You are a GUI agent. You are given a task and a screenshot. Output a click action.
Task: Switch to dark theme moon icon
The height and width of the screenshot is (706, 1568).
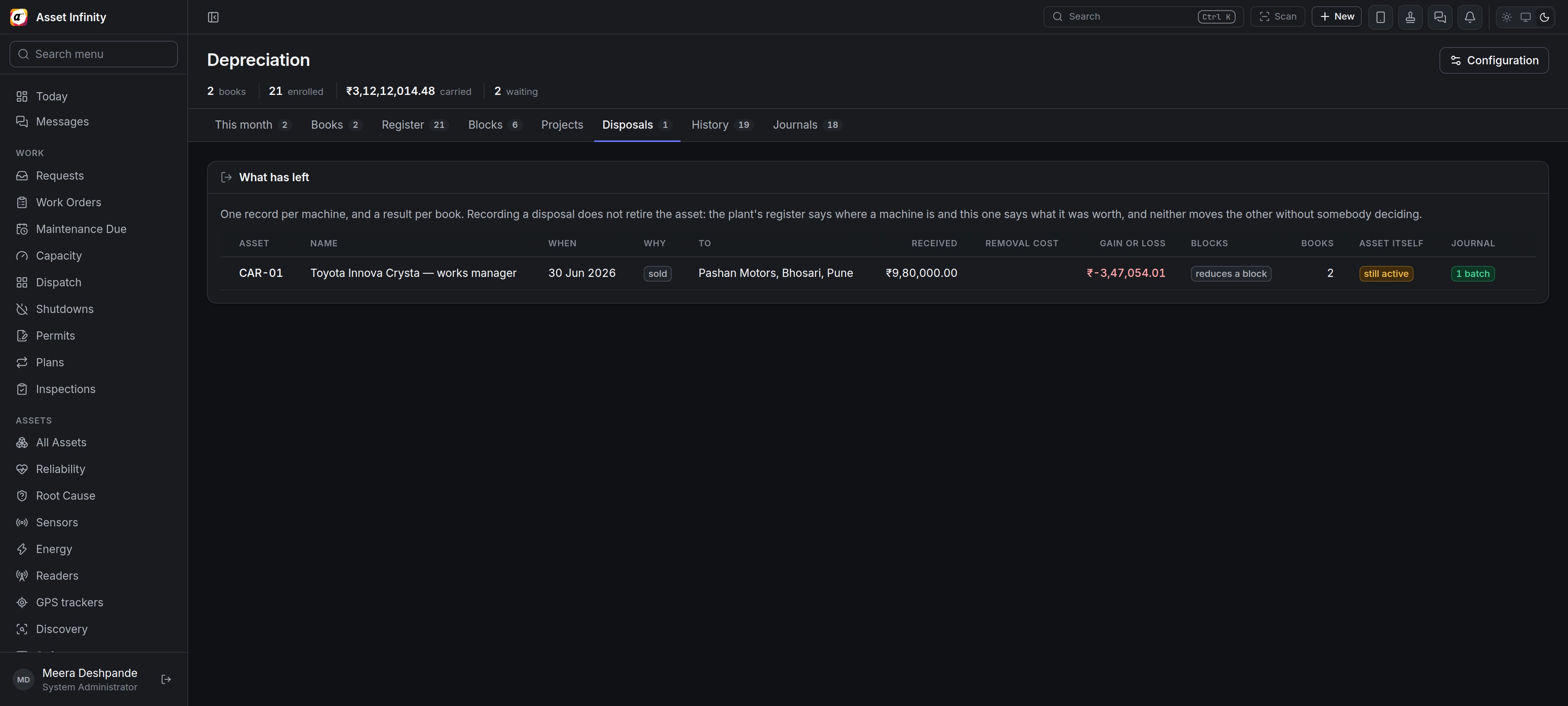coord(1544,17)
